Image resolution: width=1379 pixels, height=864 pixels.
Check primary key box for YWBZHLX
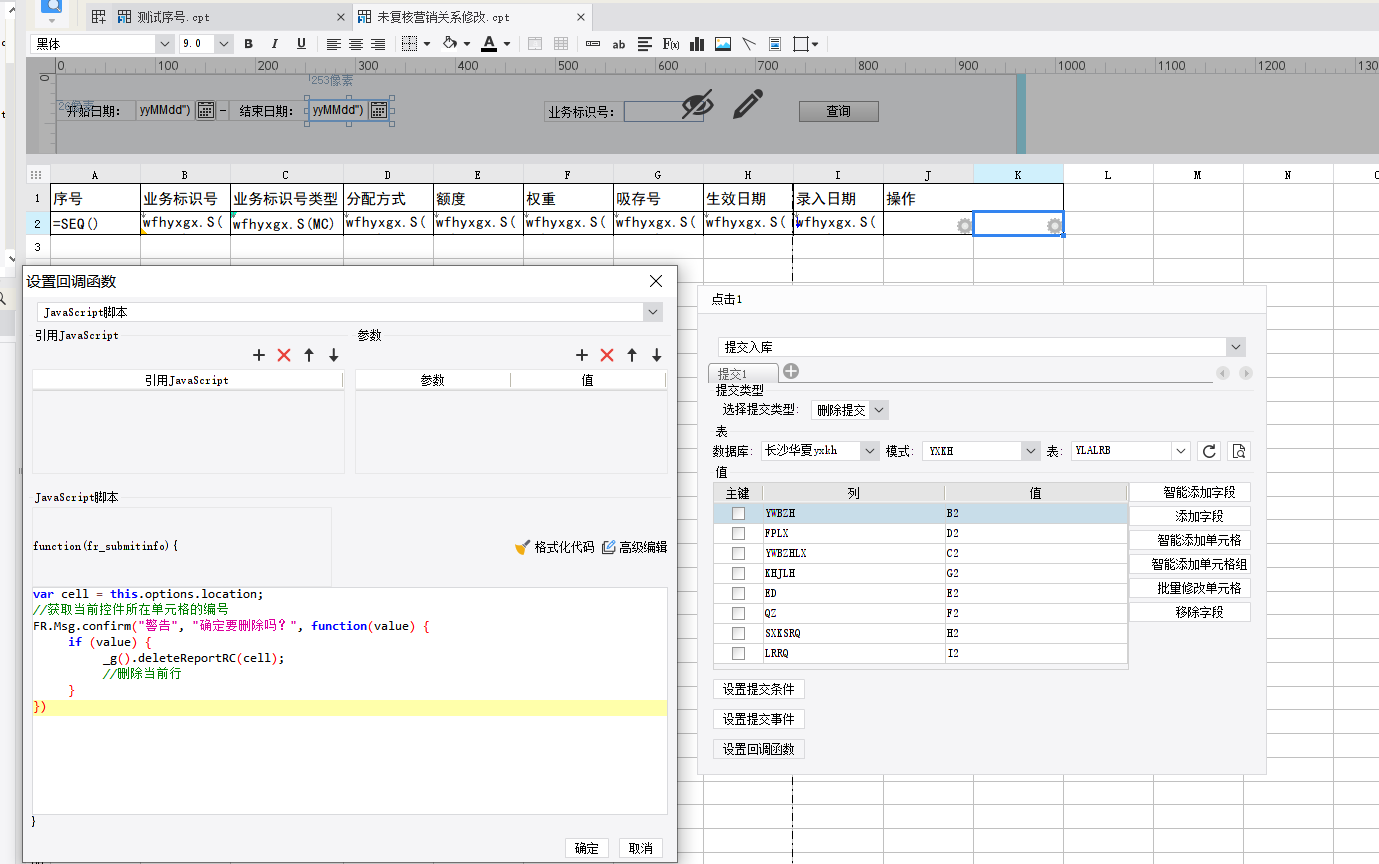pyautogui.click(x=738, y=553)
